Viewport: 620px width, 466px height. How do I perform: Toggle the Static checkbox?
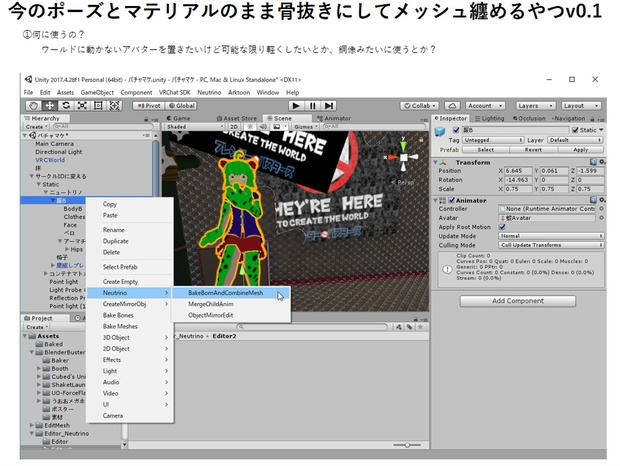click(x=575, y=130)
